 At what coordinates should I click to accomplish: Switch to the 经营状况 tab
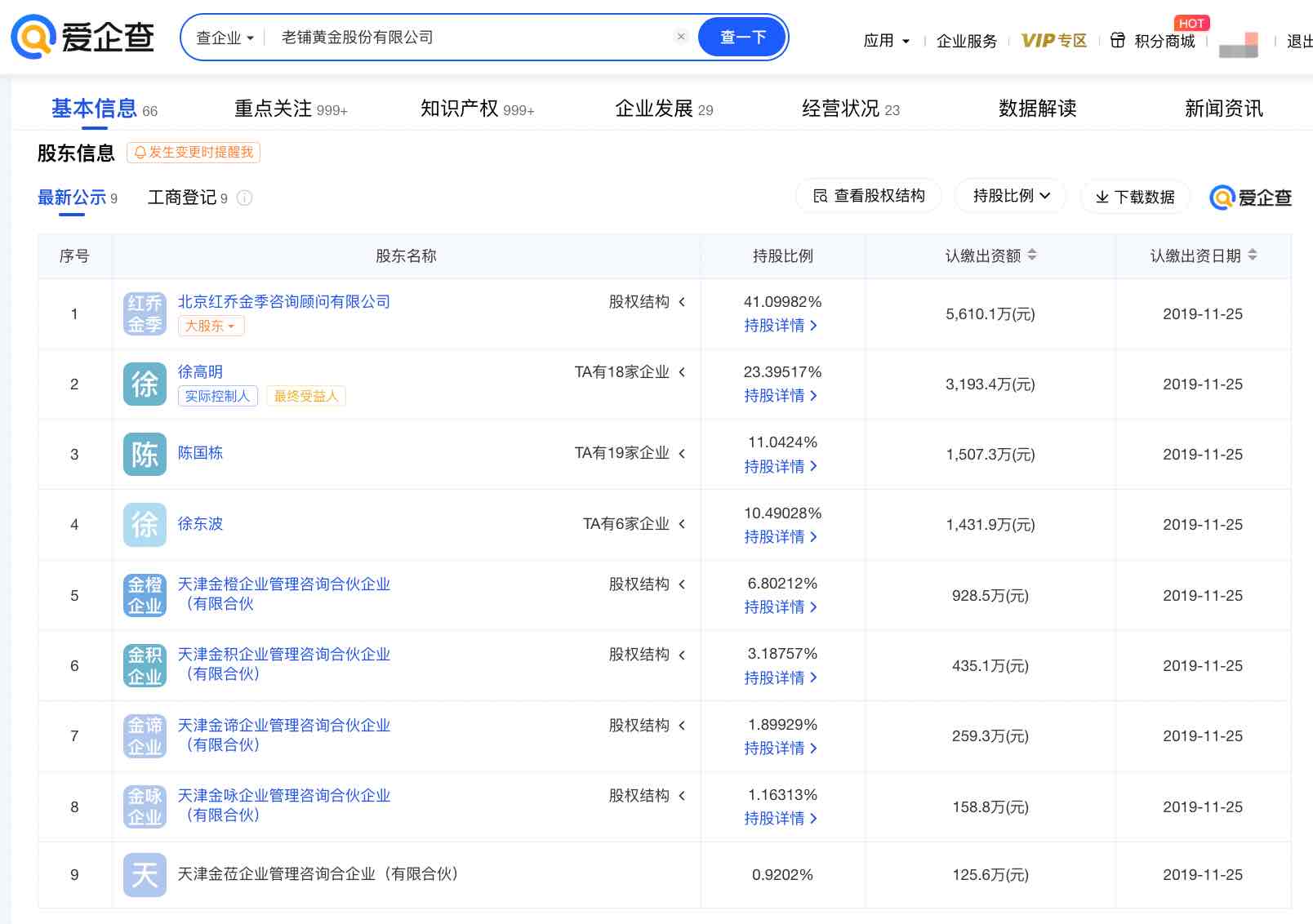coord(850,109)
